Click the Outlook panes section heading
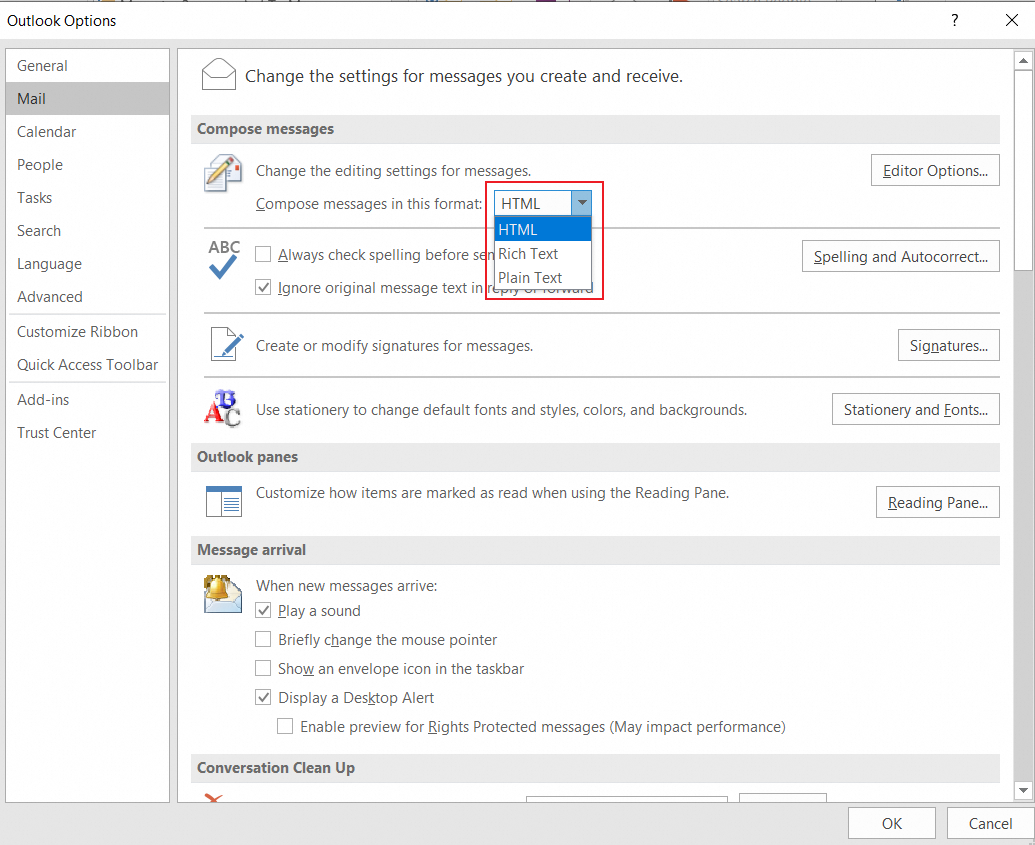This screenshot has width=1035, height=845. click(x=248, y=457)
